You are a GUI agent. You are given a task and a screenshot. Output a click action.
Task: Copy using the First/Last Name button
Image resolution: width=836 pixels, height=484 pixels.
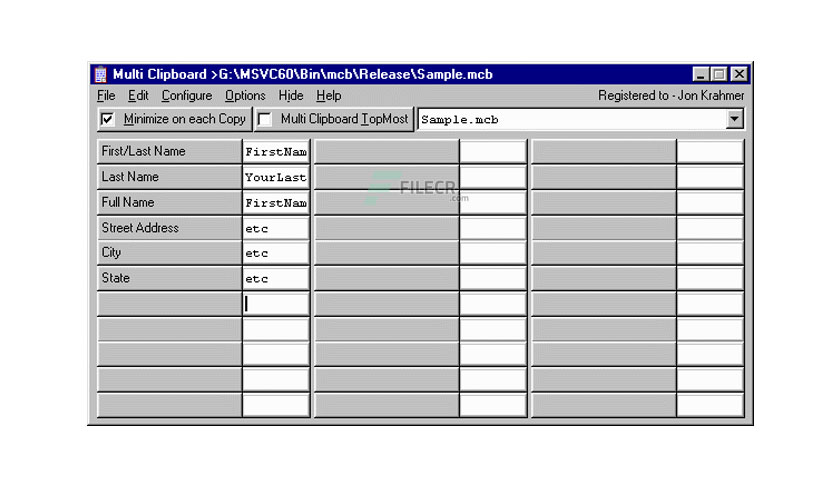click(170, 151)
